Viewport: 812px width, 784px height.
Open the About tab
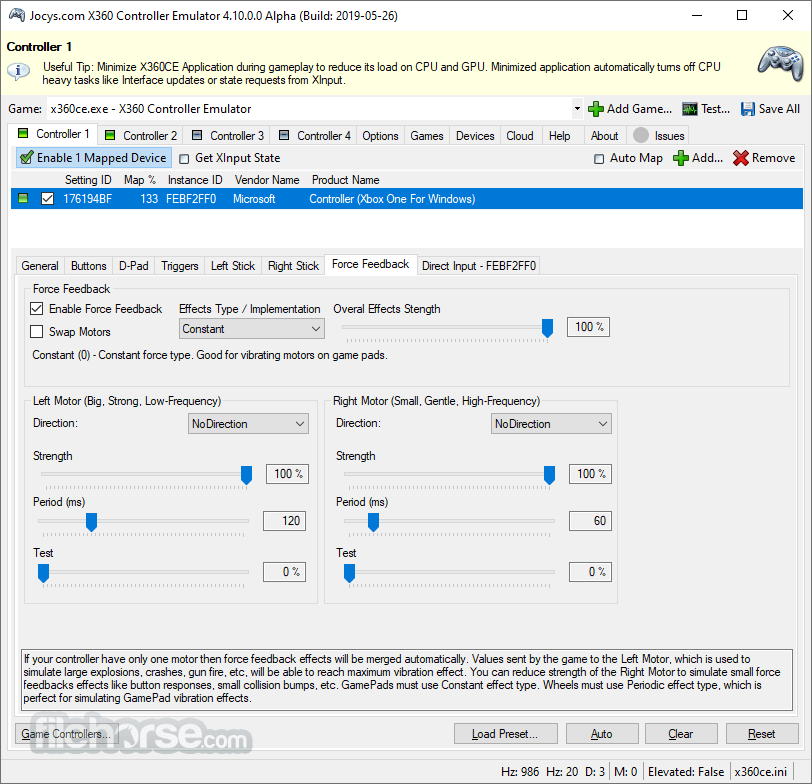click(604, 136)
